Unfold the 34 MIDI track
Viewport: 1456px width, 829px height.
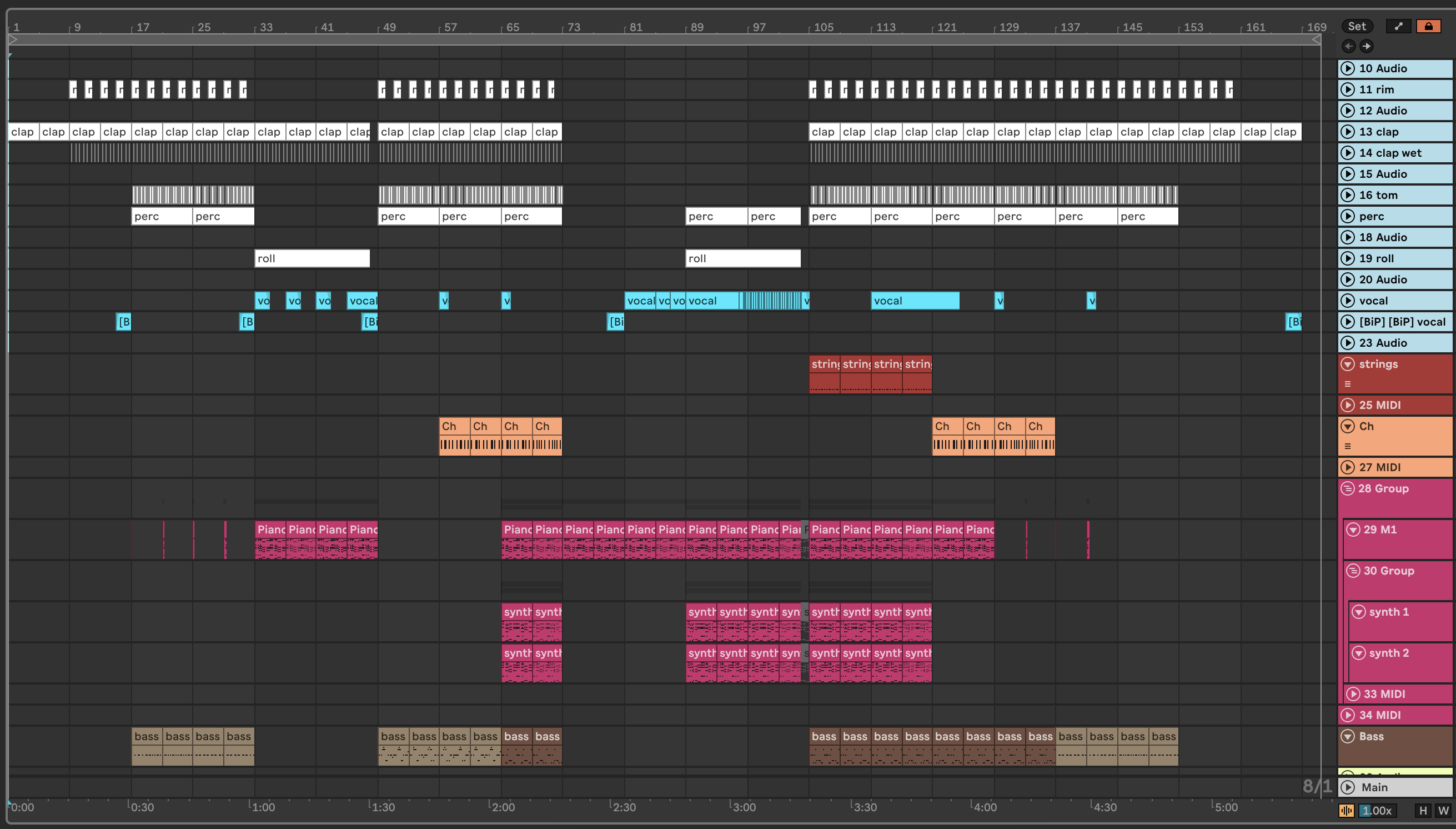coord(1347,715)
